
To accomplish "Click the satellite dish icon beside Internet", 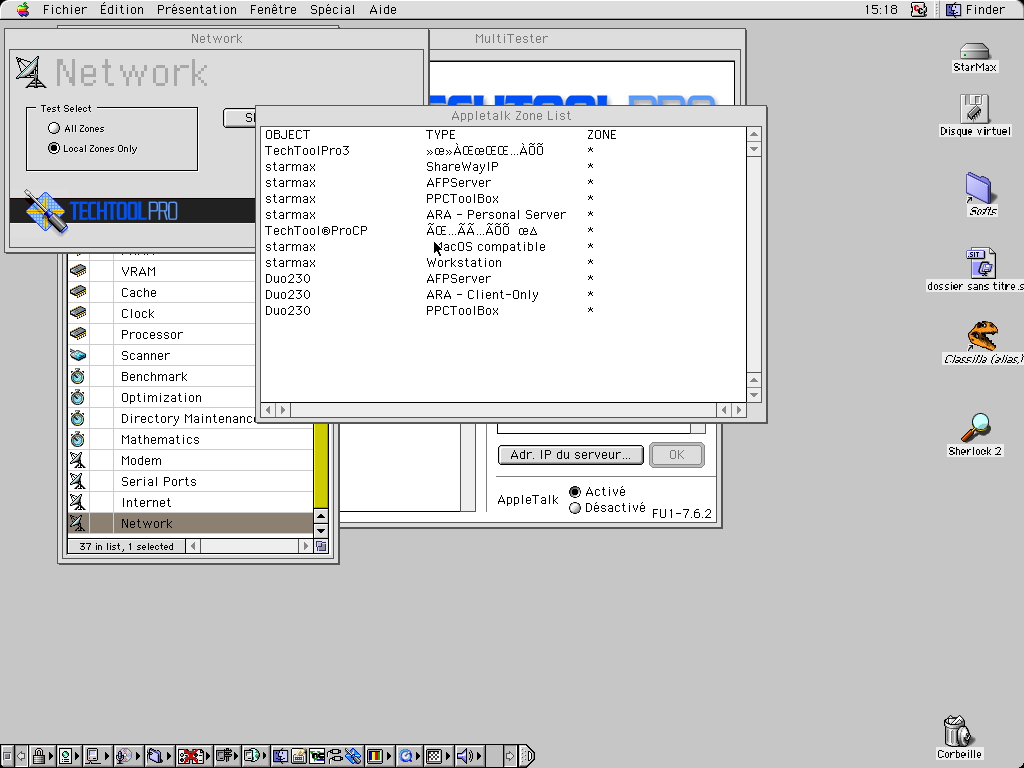I will (x=78, y=502).
